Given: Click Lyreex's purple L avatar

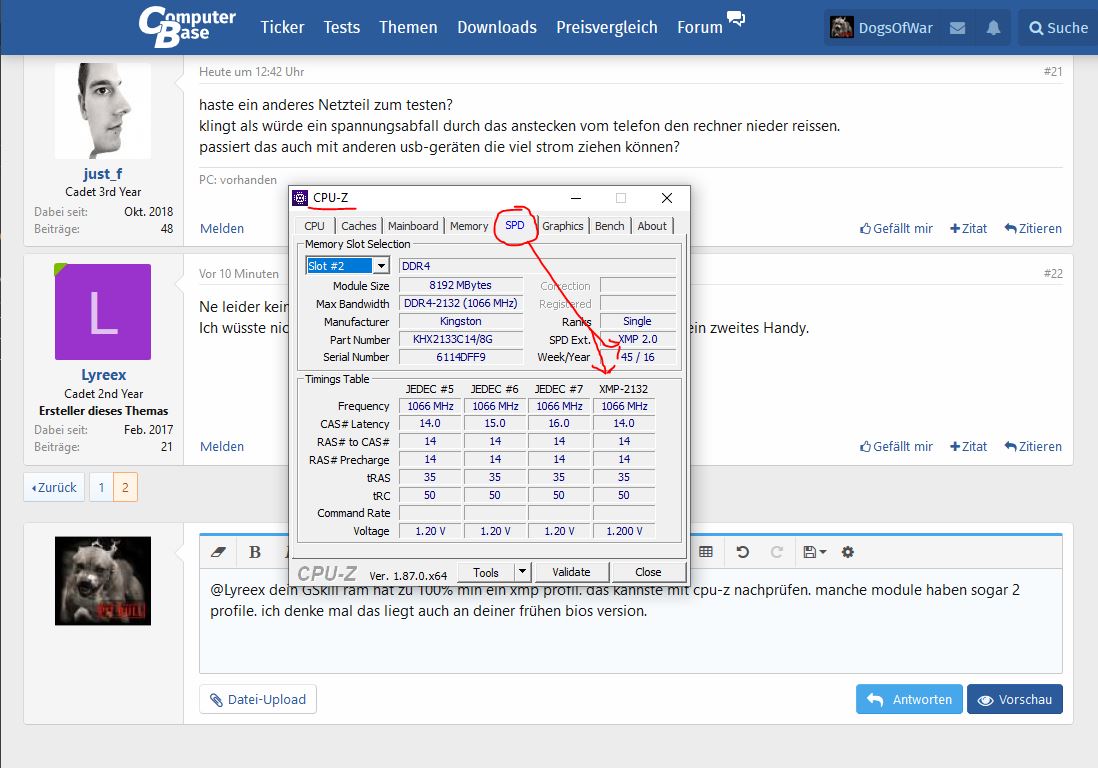Looking at the screenshot, I should (x=103, y=312).
